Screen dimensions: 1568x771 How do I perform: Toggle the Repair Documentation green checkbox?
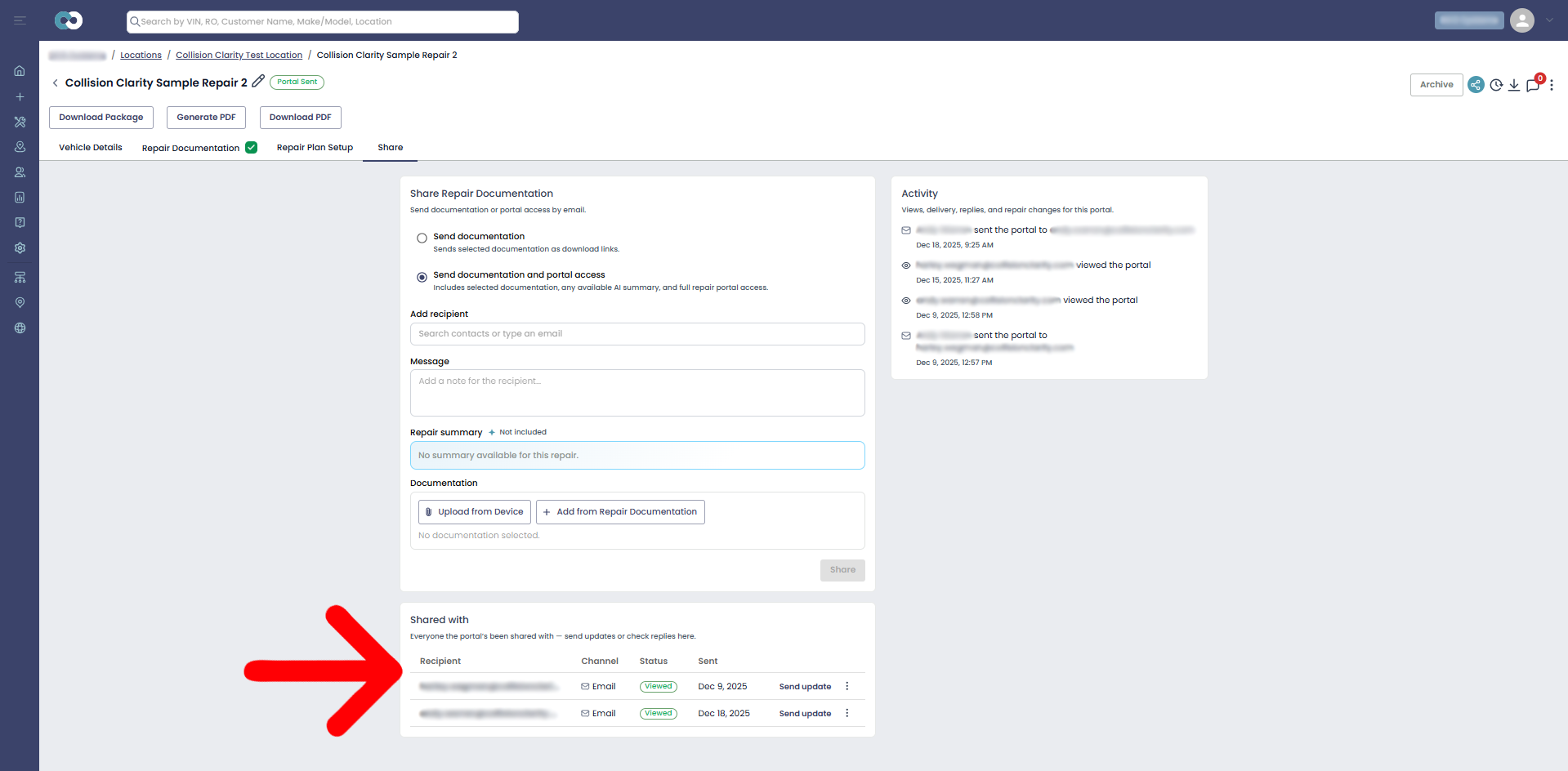[x=252, y=148]
